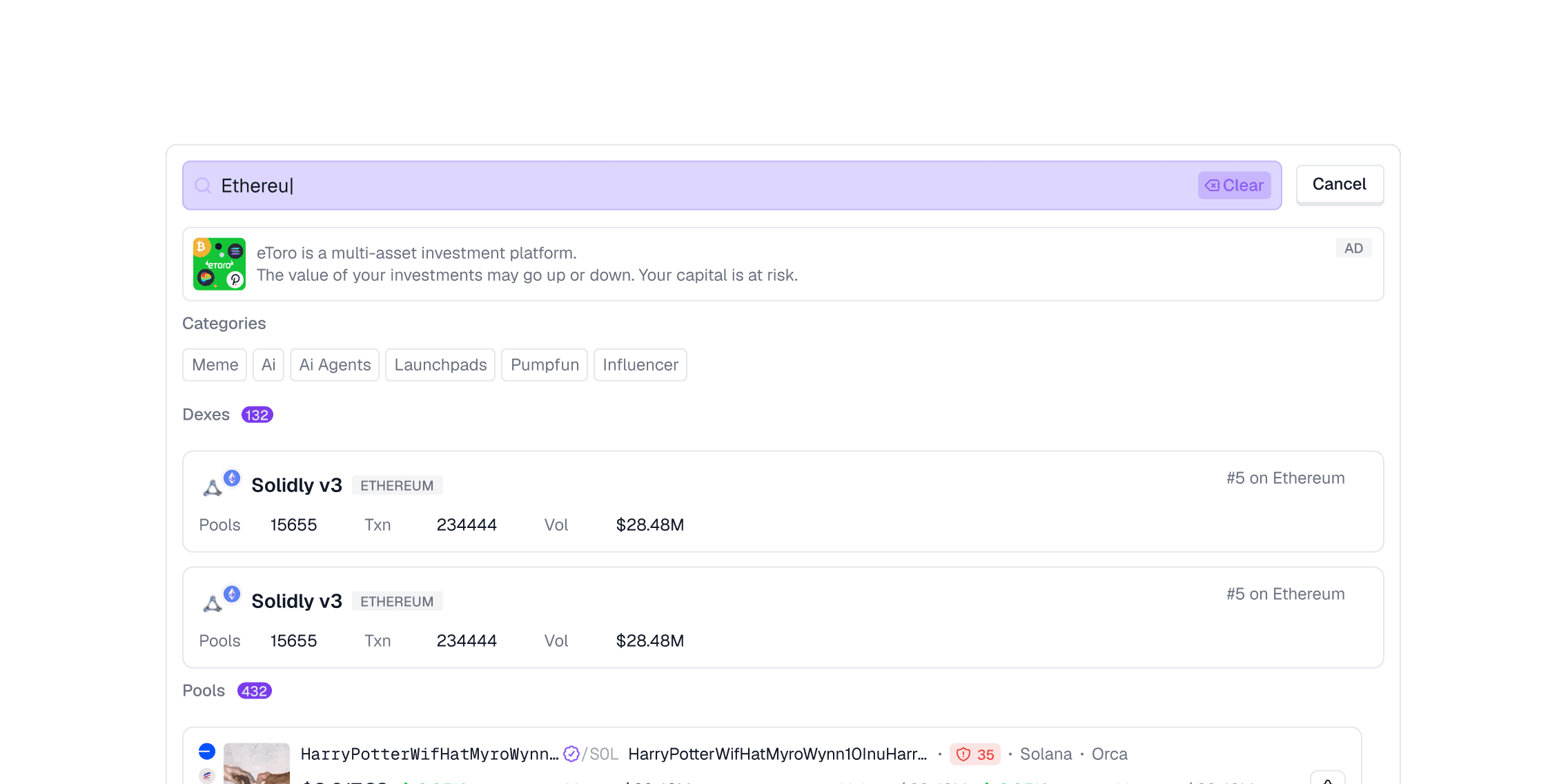Select the Launchpads category chip
This screenshot has height=784, width=1568.
(440, 365)
